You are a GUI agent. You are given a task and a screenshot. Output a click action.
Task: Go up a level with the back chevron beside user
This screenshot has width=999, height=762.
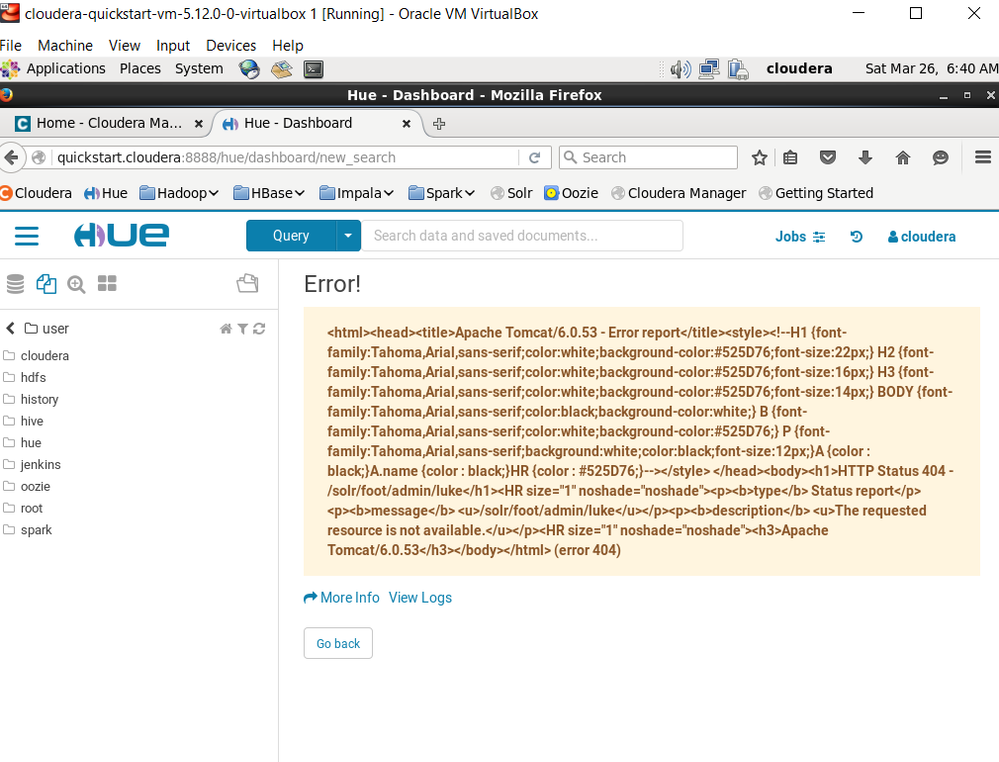[10, 328]
